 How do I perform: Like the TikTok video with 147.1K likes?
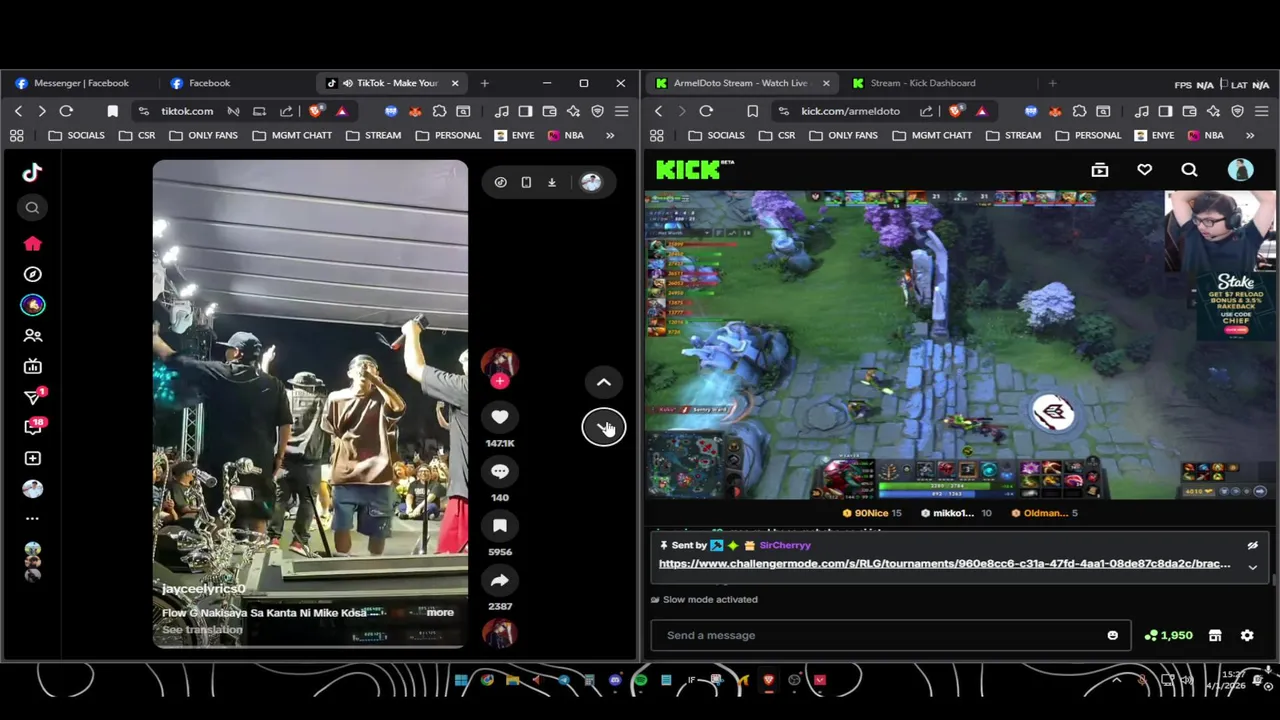coord(500,417)
